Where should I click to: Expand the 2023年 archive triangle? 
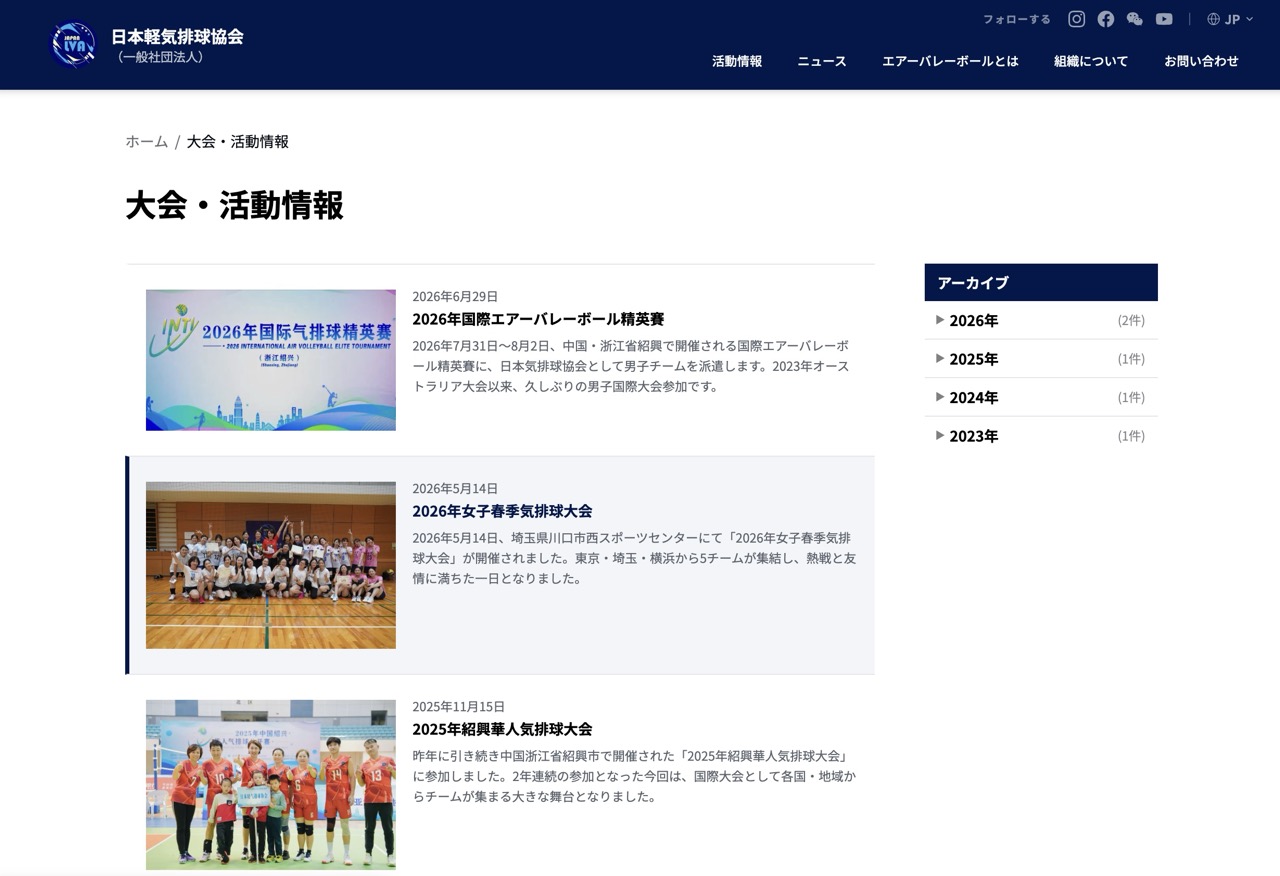pos(940,435)
